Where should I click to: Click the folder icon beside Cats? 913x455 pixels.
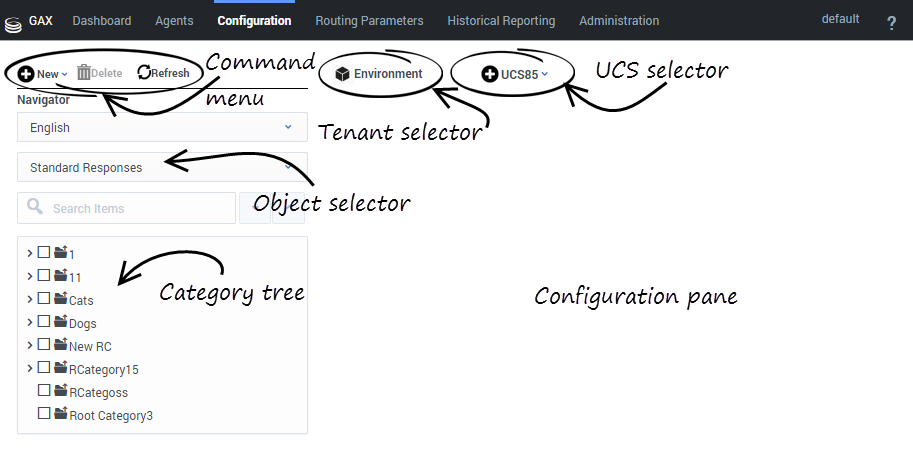pos(60,299)
